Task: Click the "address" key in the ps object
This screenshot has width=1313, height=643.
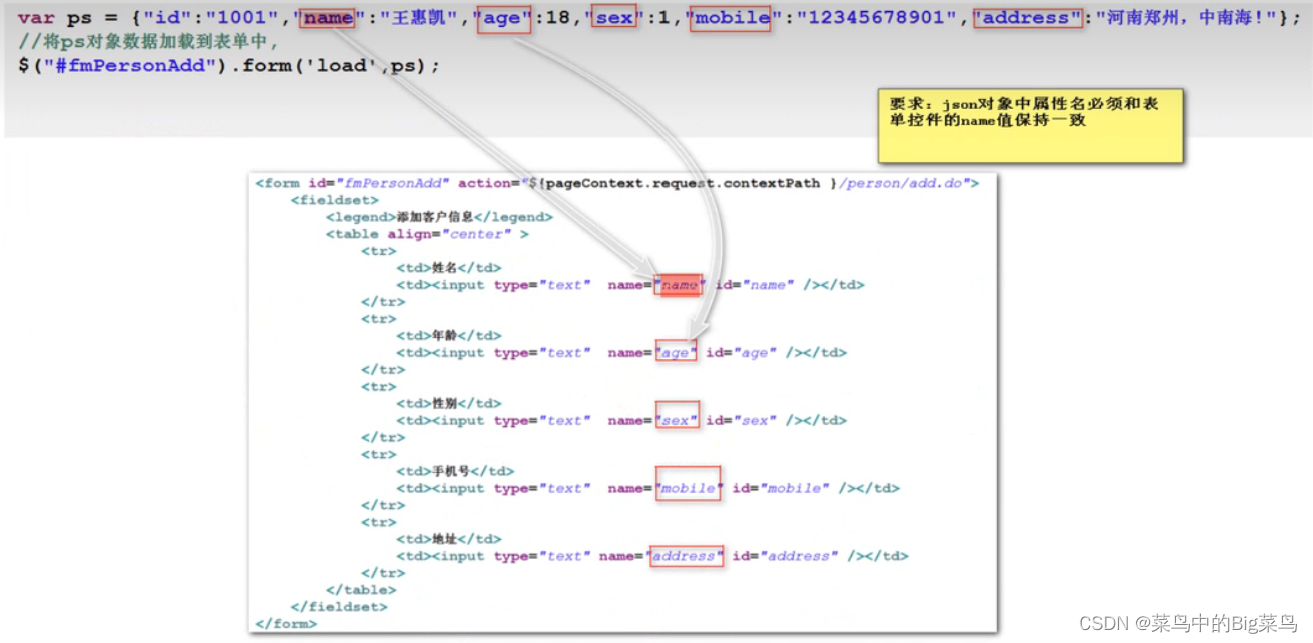Action: click(1027, 18)
